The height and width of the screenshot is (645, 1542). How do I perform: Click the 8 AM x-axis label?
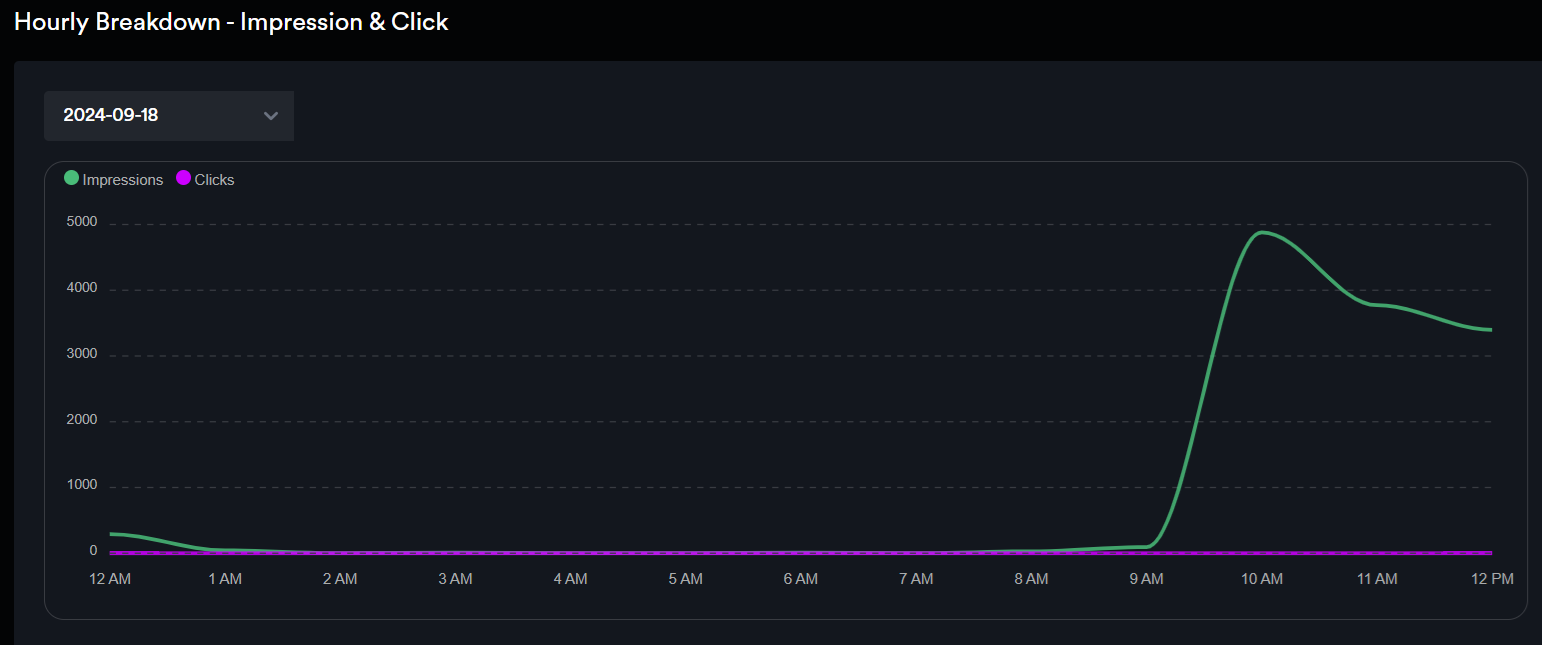(1031, 579)
